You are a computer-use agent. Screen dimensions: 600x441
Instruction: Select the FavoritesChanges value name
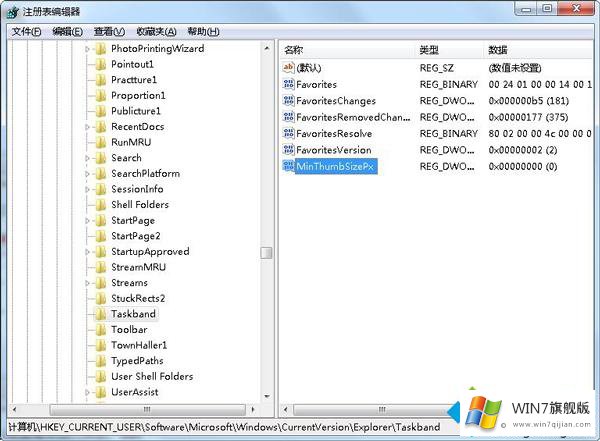coord(336,101)
